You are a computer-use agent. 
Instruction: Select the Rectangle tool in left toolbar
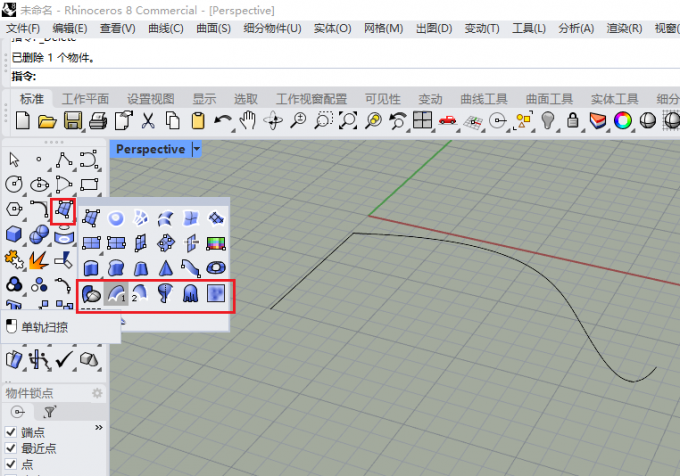click(x=89, y=184)
